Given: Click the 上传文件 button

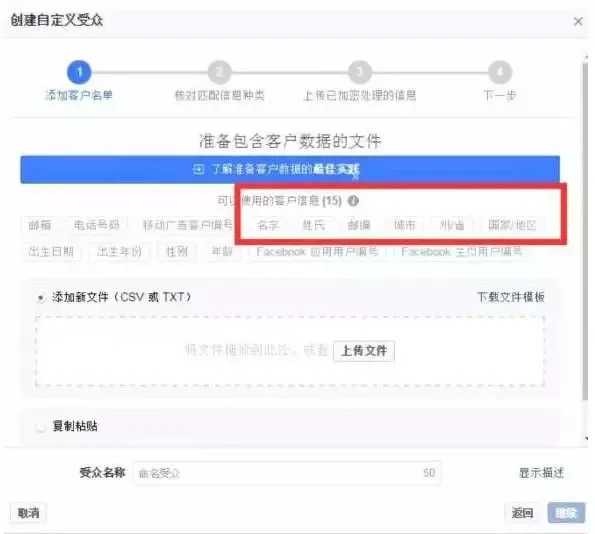Looking at the screenshot, I should (x=364, y=351).
